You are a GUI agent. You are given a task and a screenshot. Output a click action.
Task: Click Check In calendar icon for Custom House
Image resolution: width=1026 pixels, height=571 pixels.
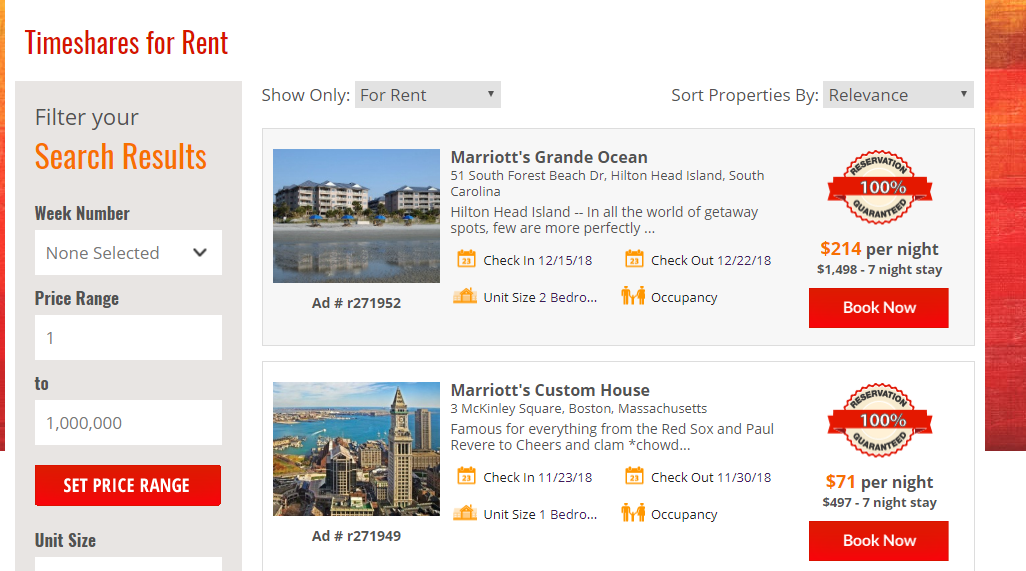466,476
